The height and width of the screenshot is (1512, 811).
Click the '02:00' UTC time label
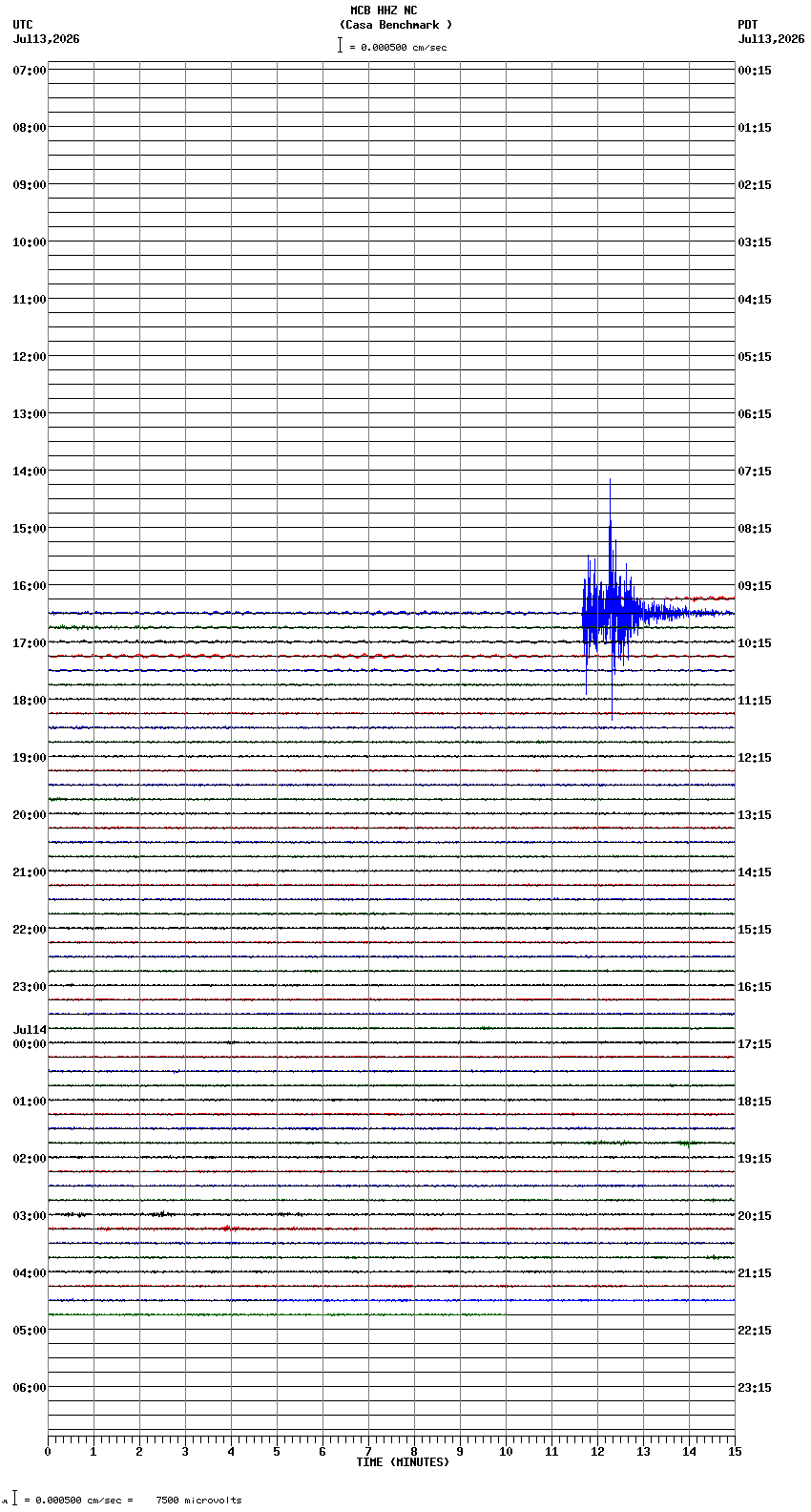click(x=30, y=1159)
